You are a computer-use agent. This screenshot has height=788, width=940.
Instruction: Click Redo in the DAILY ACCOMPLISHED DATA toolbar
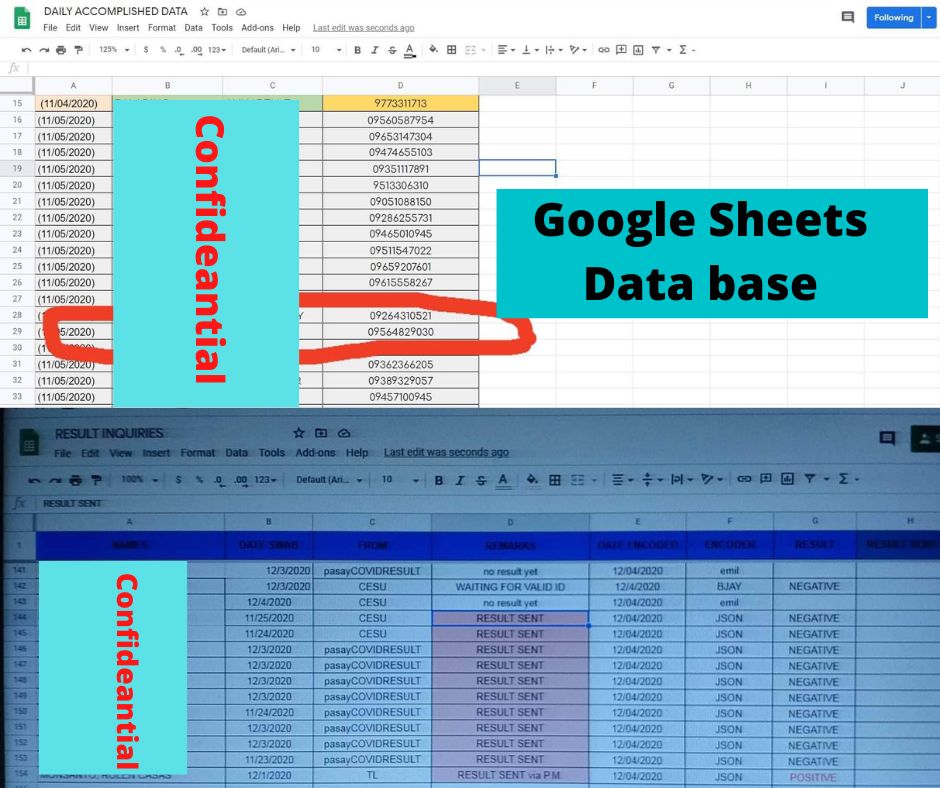pyautogui.click(x=44, y=50)
